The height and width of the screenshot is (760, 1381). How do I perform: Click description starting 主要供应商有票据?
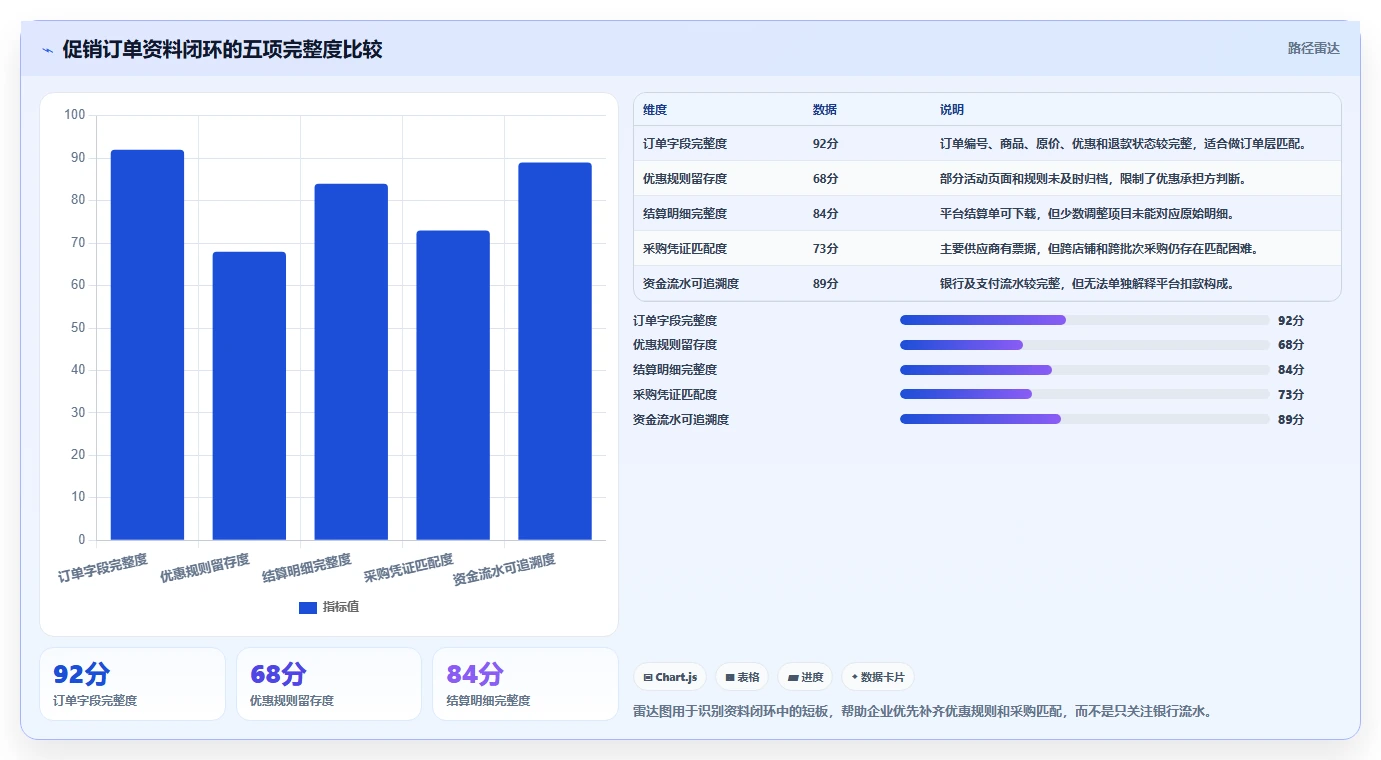pos(1099,249)
